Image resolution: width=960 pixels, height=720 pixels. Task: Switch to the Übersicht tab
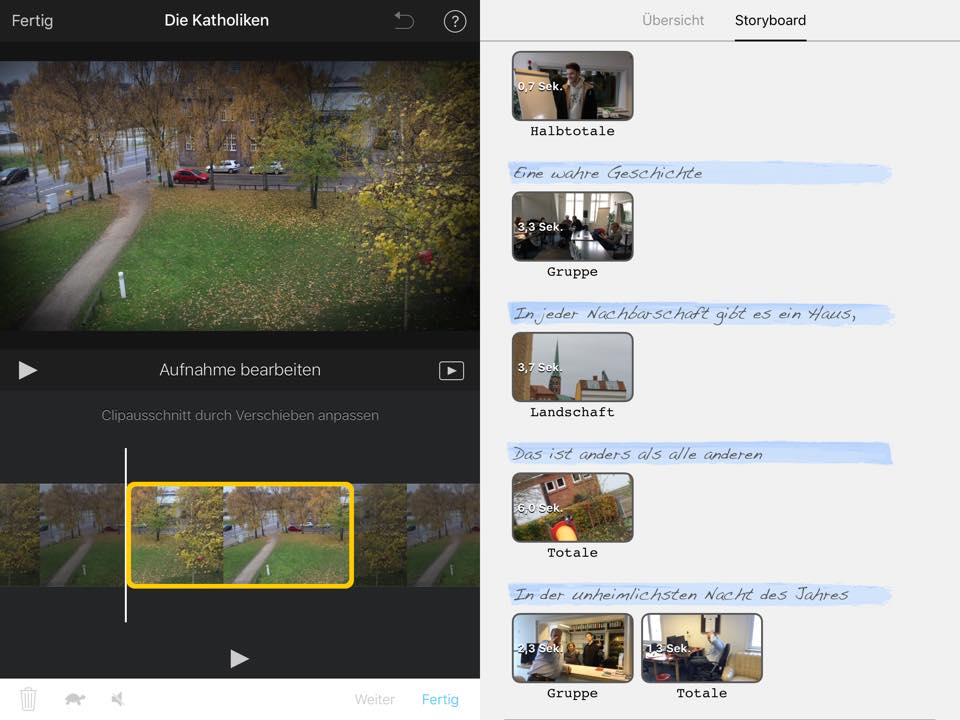pyautogui.click(x=673, y=20)
